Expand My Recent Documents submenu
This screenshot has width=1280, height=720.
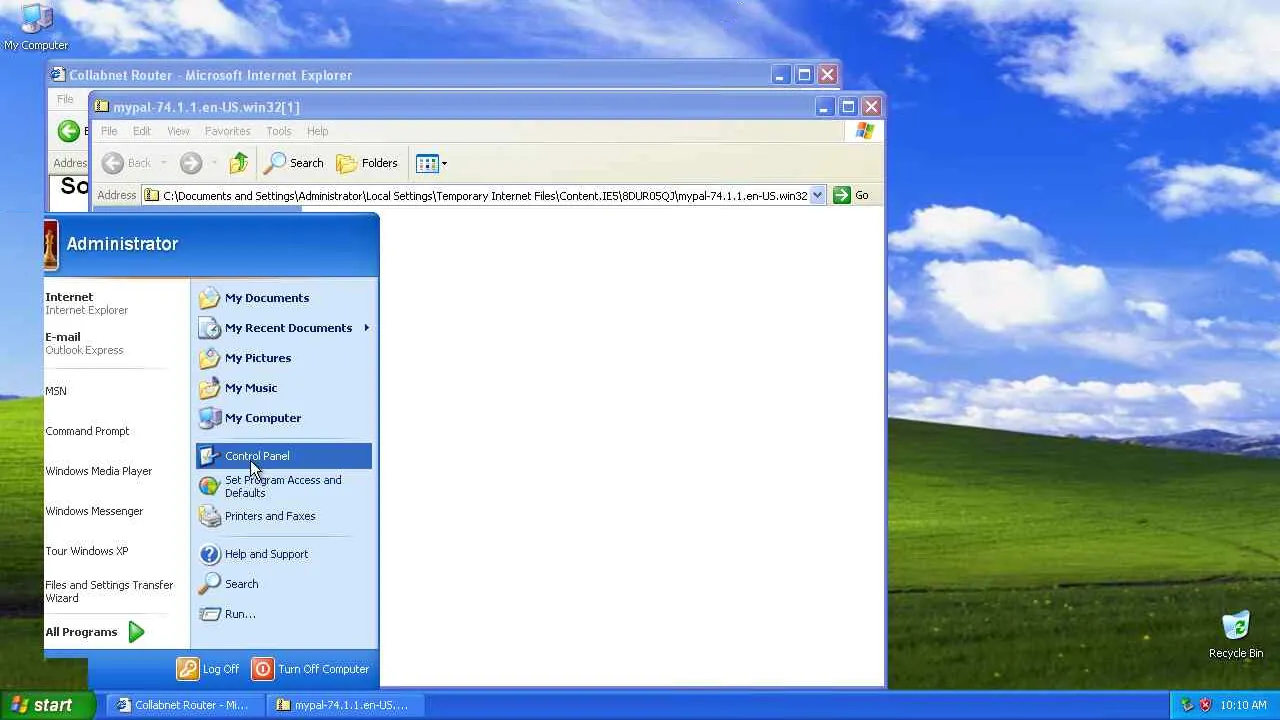tap(284, 328)
